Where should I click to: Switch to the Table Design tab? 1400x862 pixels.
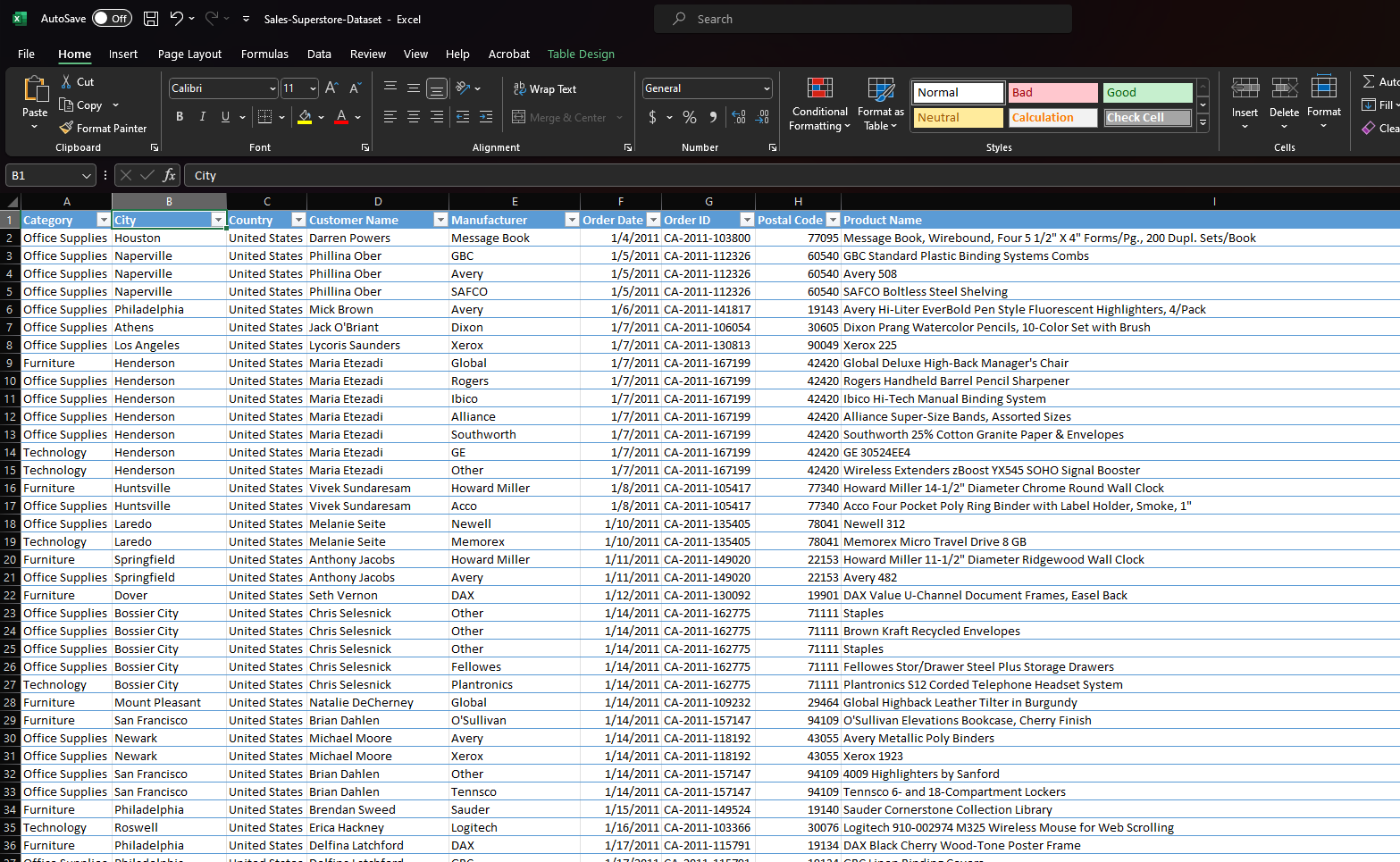coord(581,54)
